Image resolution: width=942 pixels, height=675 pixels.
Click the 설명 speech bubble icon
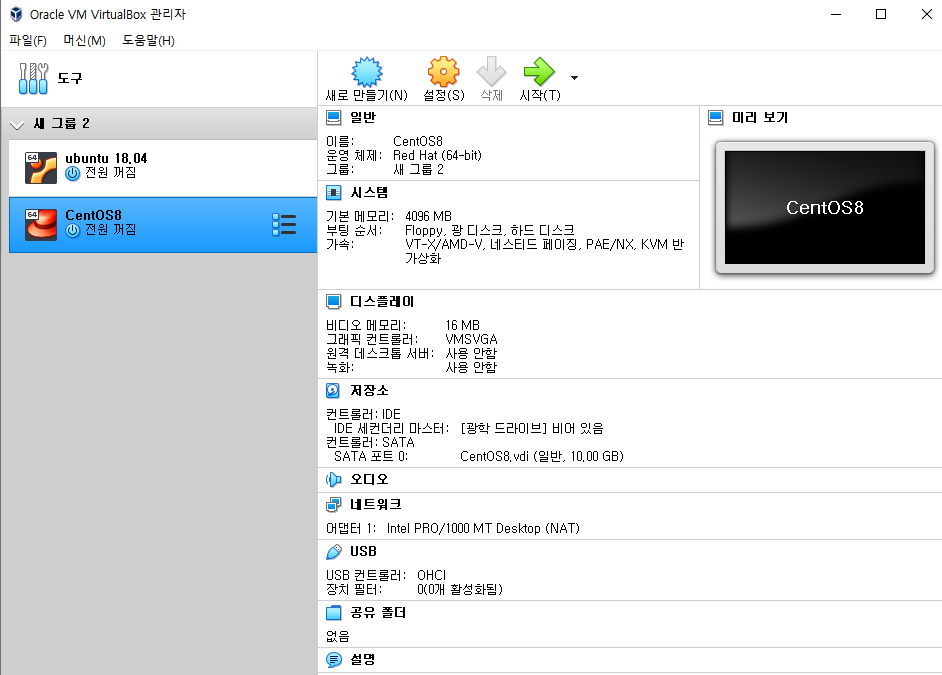pos(333,659)
